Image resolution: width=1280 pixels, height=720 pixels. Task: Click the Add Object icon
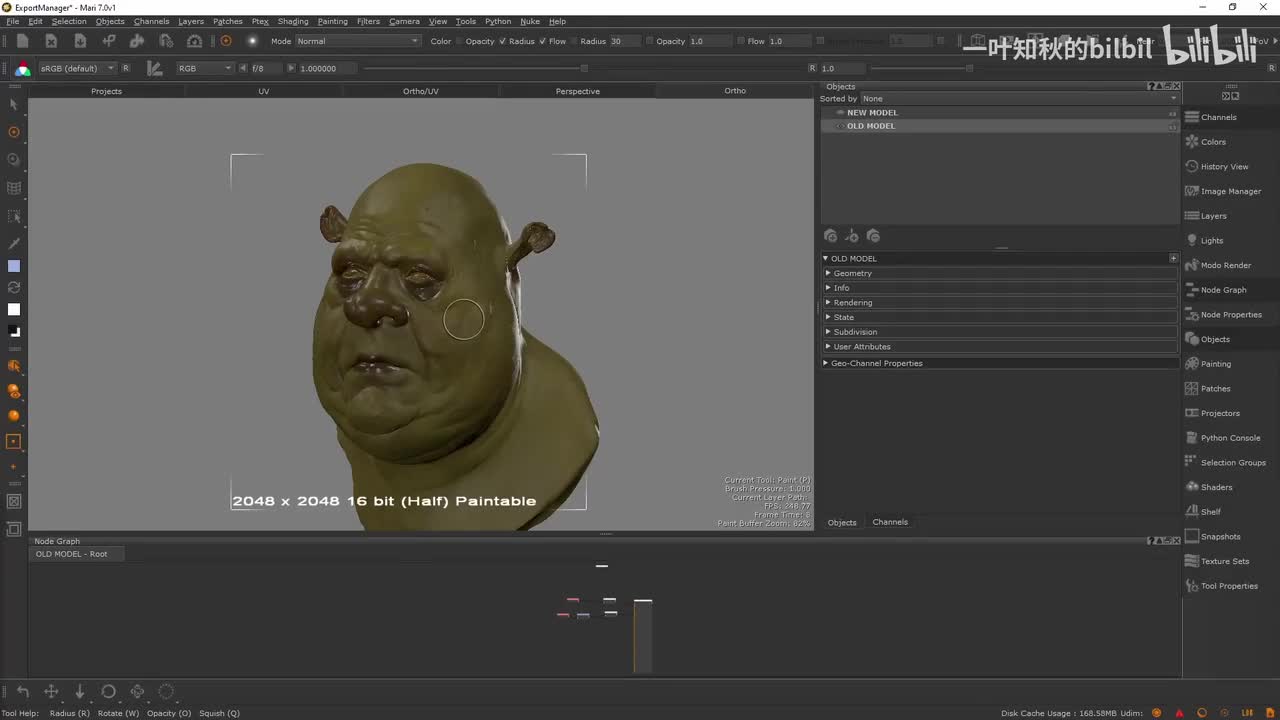830,236
